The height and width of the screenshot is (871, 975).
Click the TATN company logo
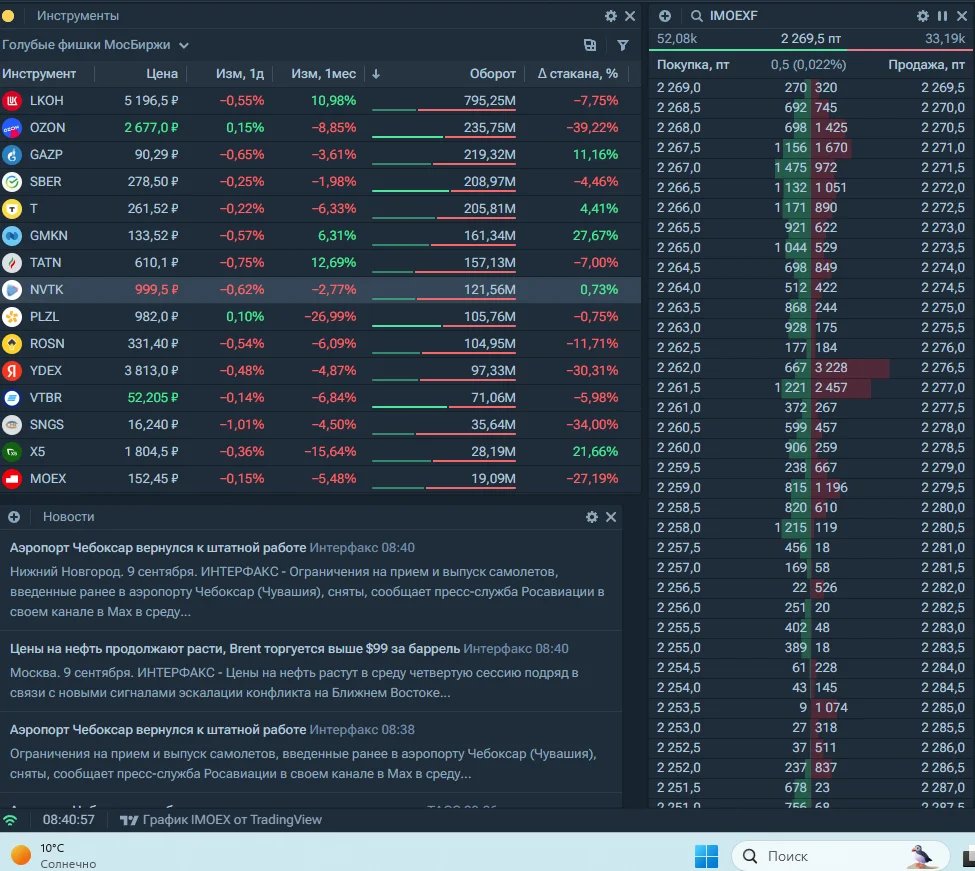[12, 263]
